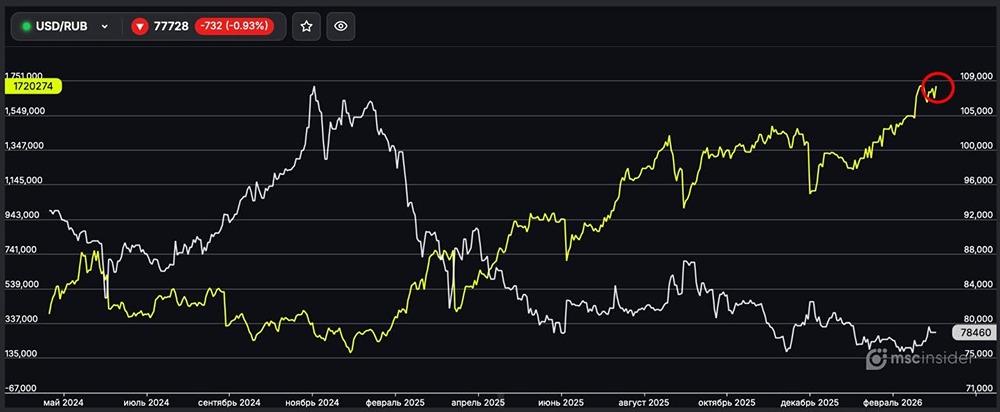Viewport: 1000px width, 412px height.
Task: Toggle chart visibility with the eye icon
Action: pyautogui.click(x=341, y=26)
